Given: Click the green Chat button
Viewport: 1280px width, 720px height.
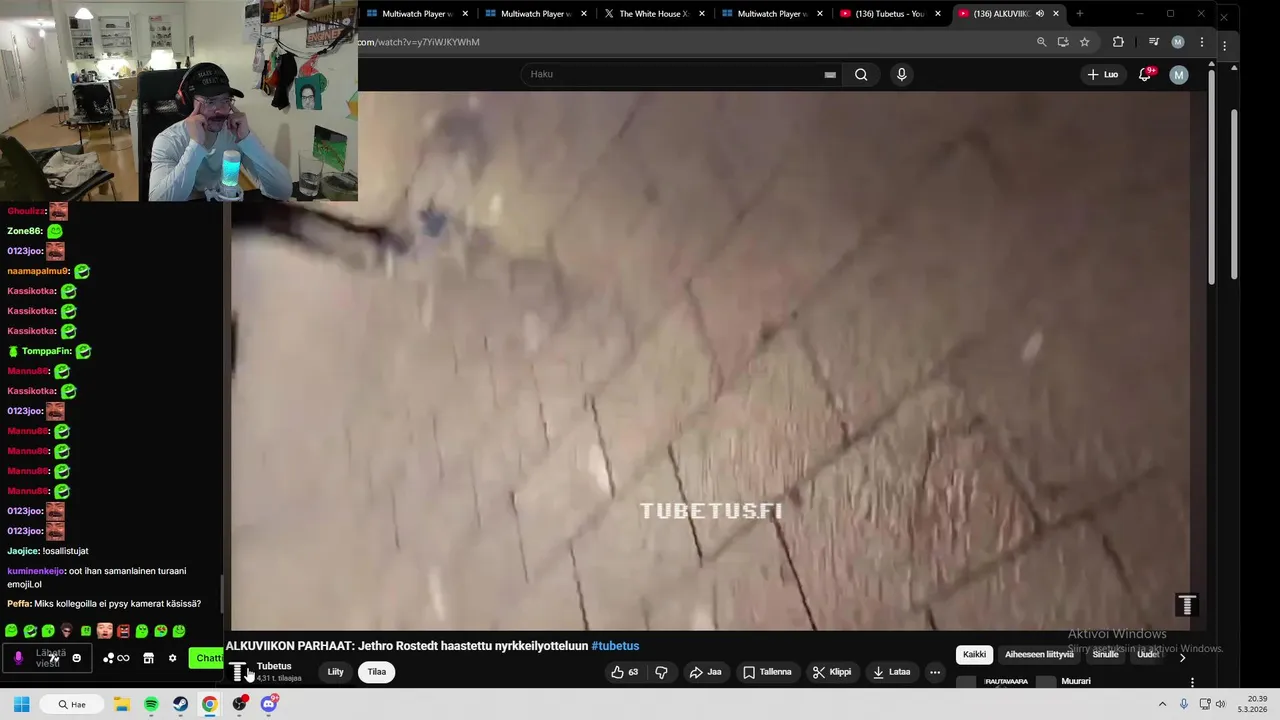Looking at the screenshot, I should click(207, 658).
